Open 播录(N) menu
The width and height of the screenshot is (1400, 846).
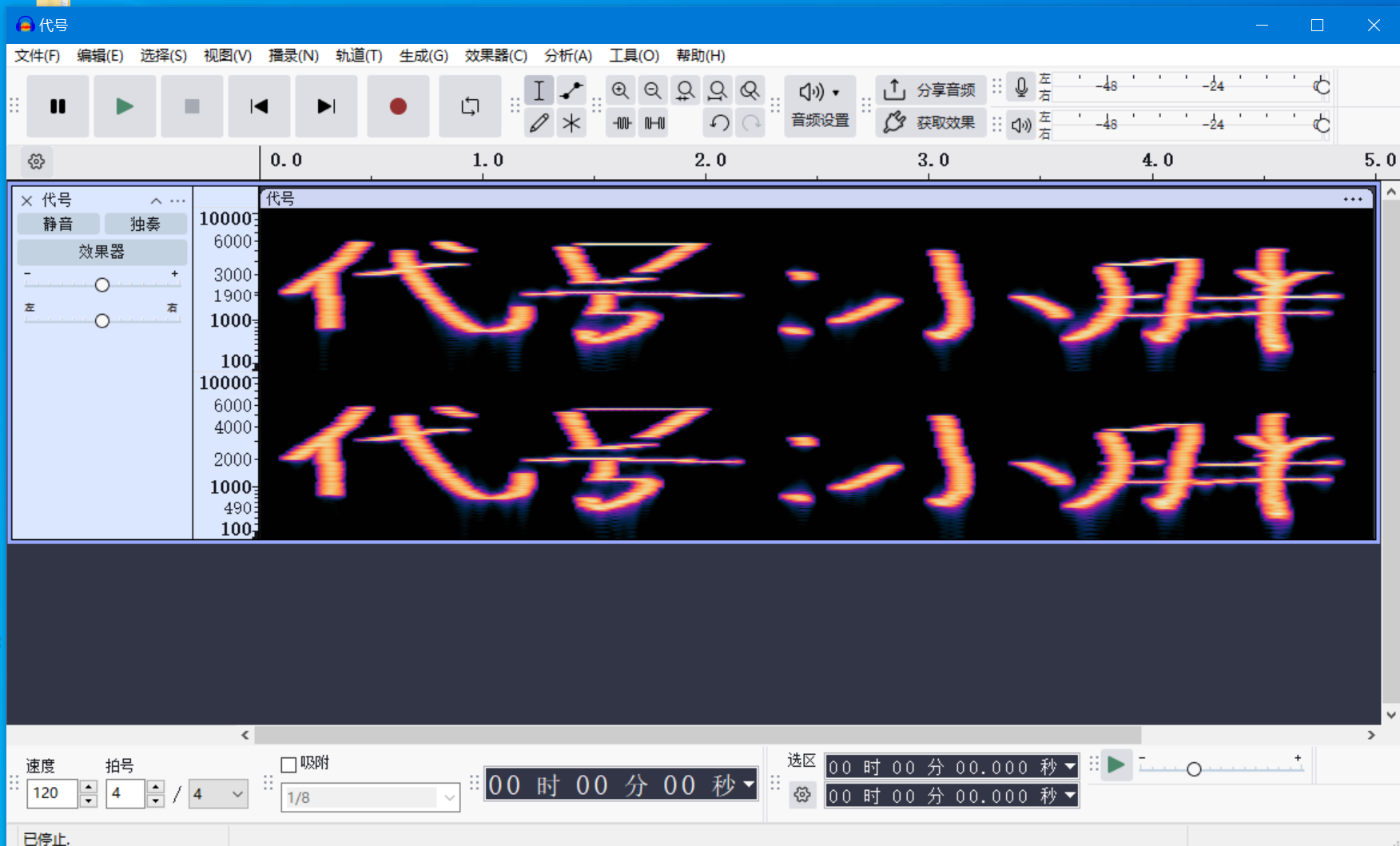(293, 55)
